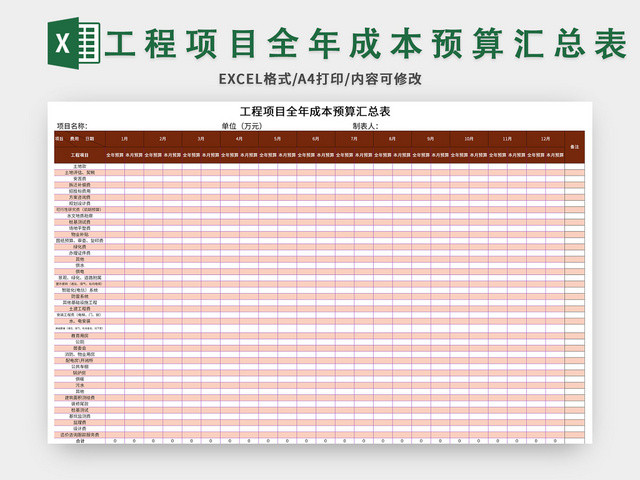The width and height of the screenshot is (640, 480).
Task: Select the 10月 header cell
Action: point(469,139)
